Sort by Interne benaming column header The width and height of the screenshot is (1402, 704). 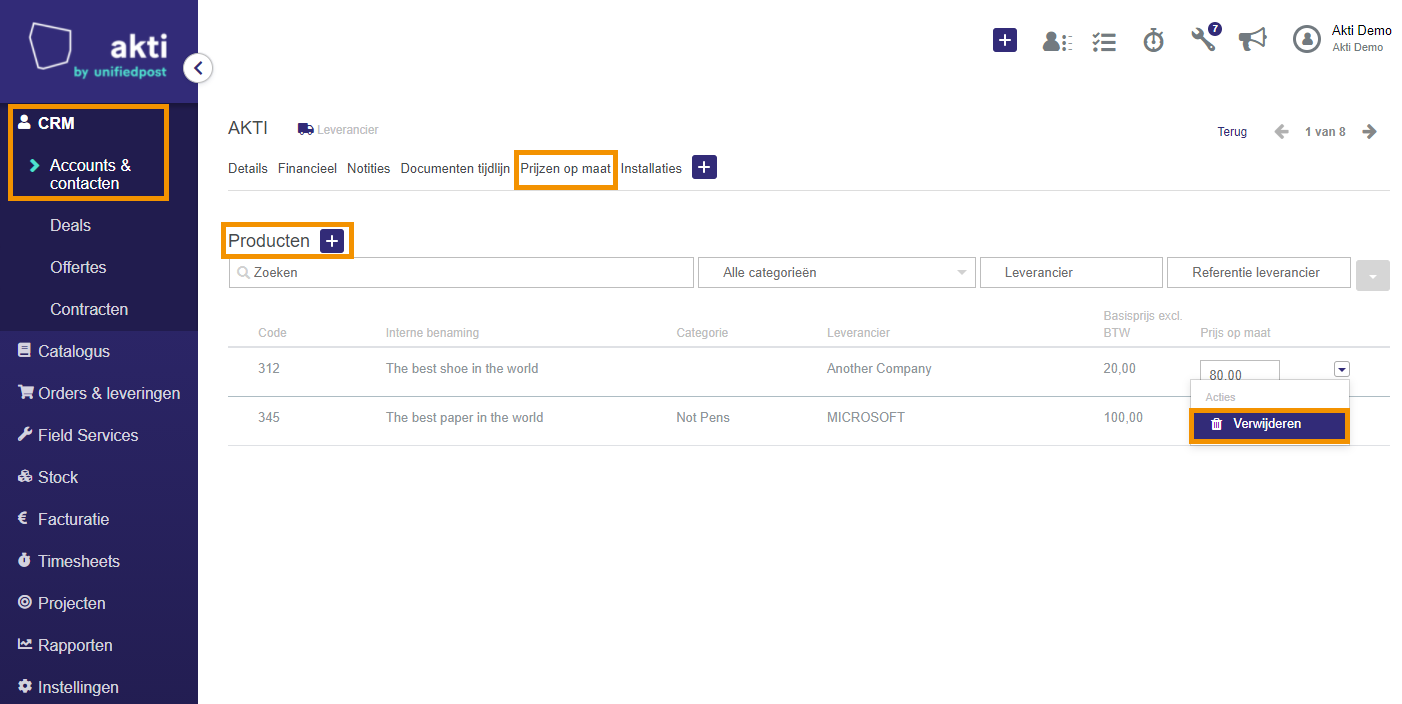pos(432,333)
